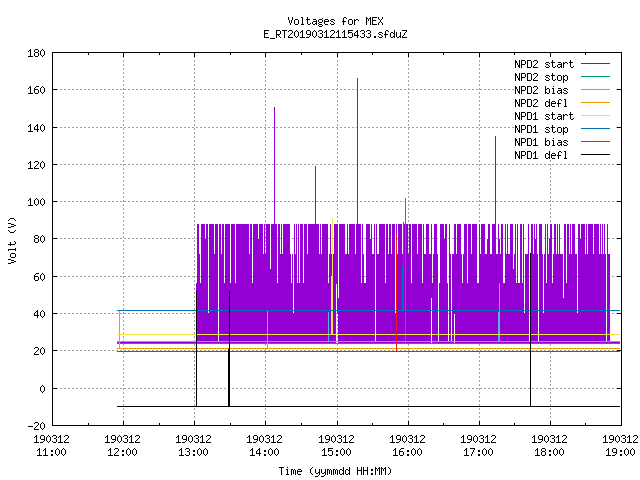Click the 140 y-axis tick label
The image size is (640, 480).
[36, 128]
